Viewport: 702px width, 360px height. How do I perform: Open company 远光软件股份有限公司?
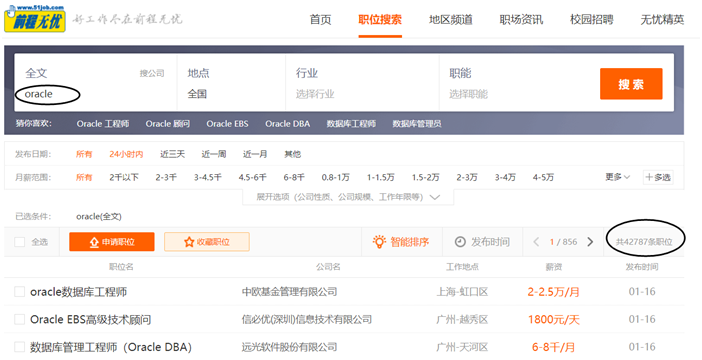tap(289, 347)
